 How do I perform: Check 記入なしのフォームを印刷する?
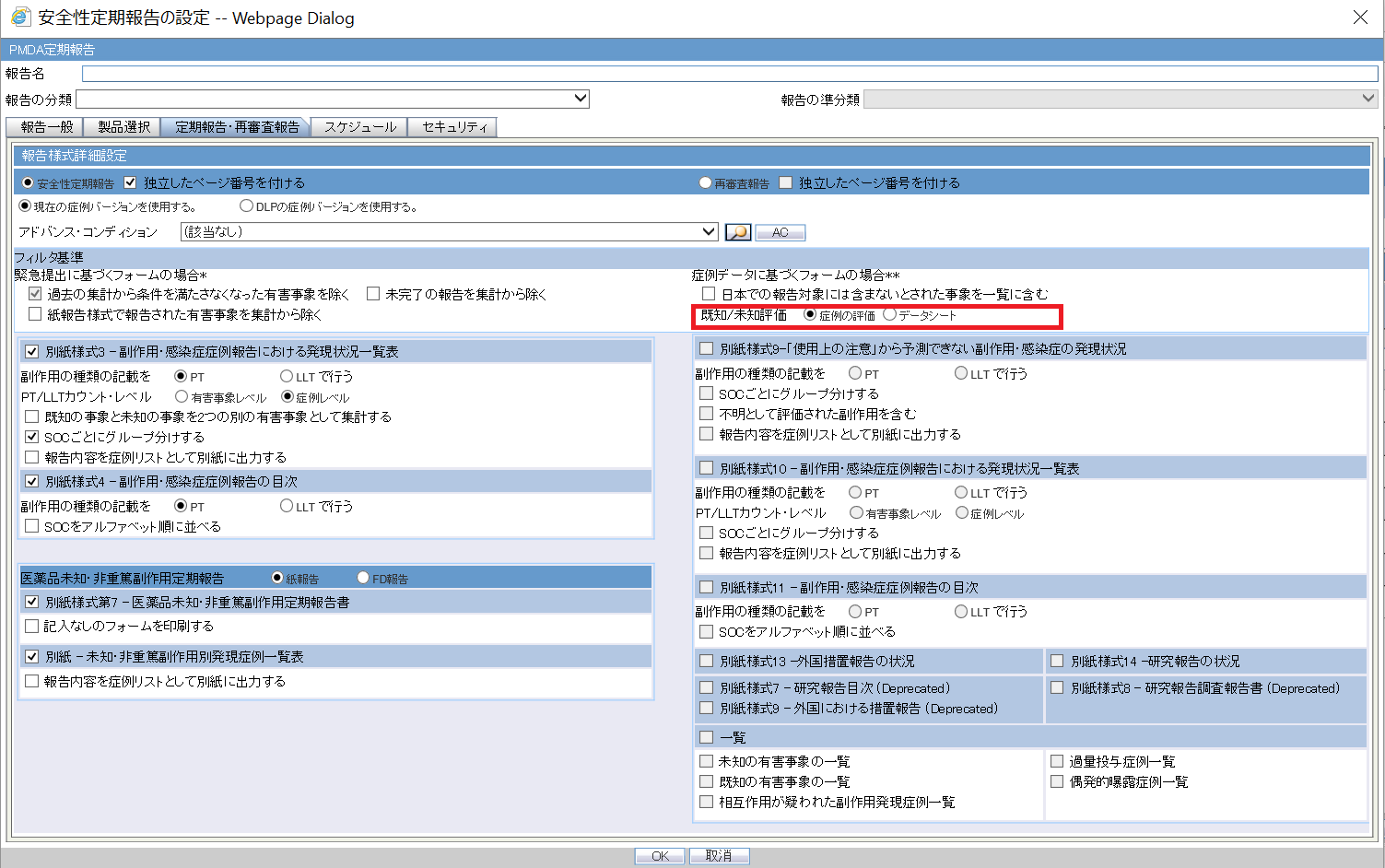(32, 626)
